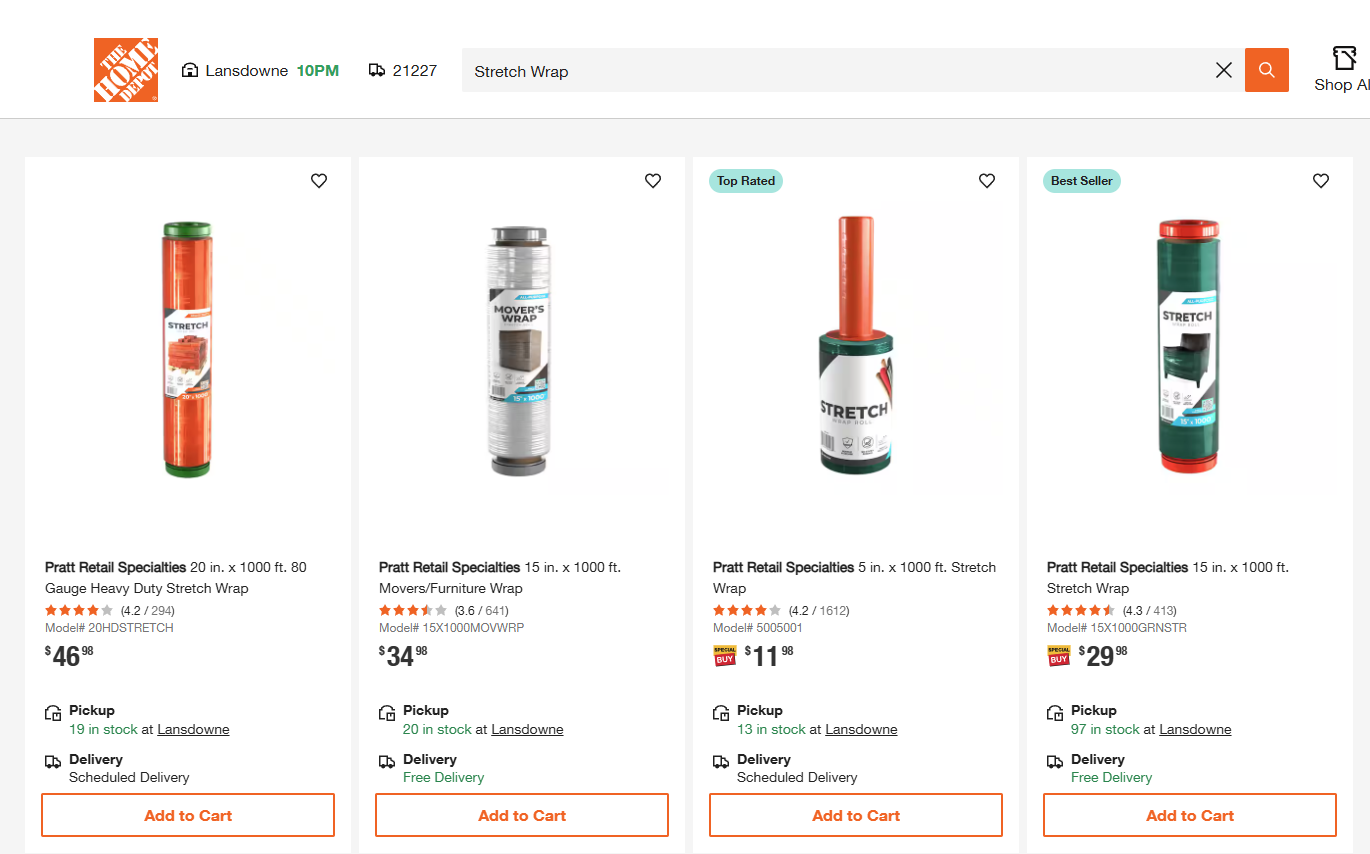The image size is (1370, 854).
Task: Clear the search box with the X icon
Action: pos(1223,70)
